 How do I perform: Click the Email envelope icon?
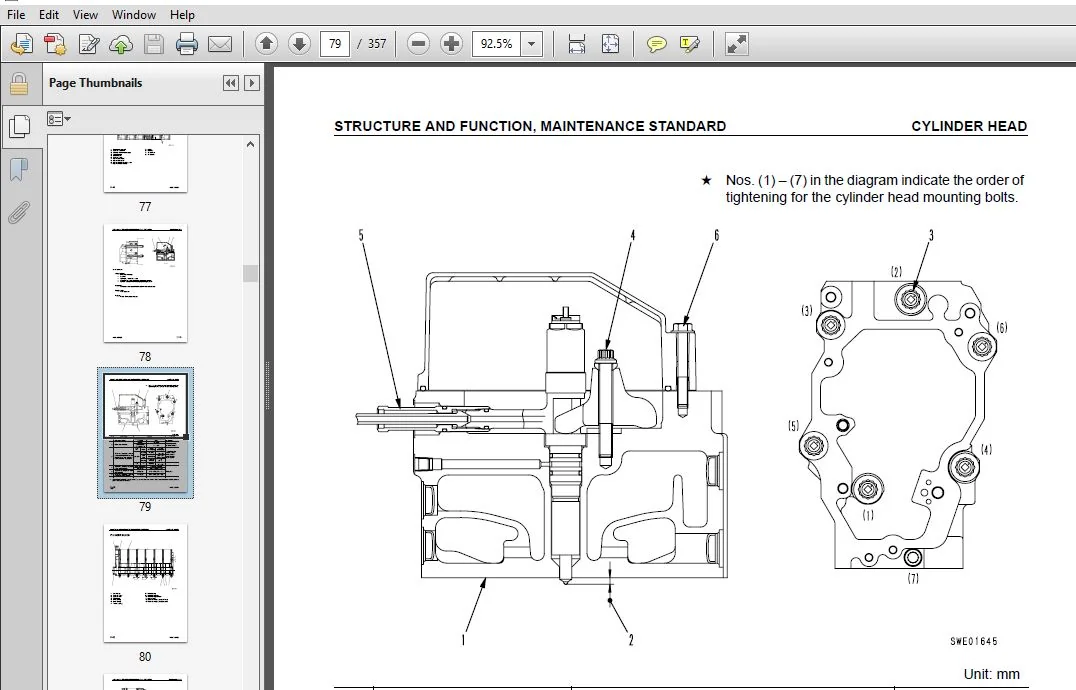[220, 44]
